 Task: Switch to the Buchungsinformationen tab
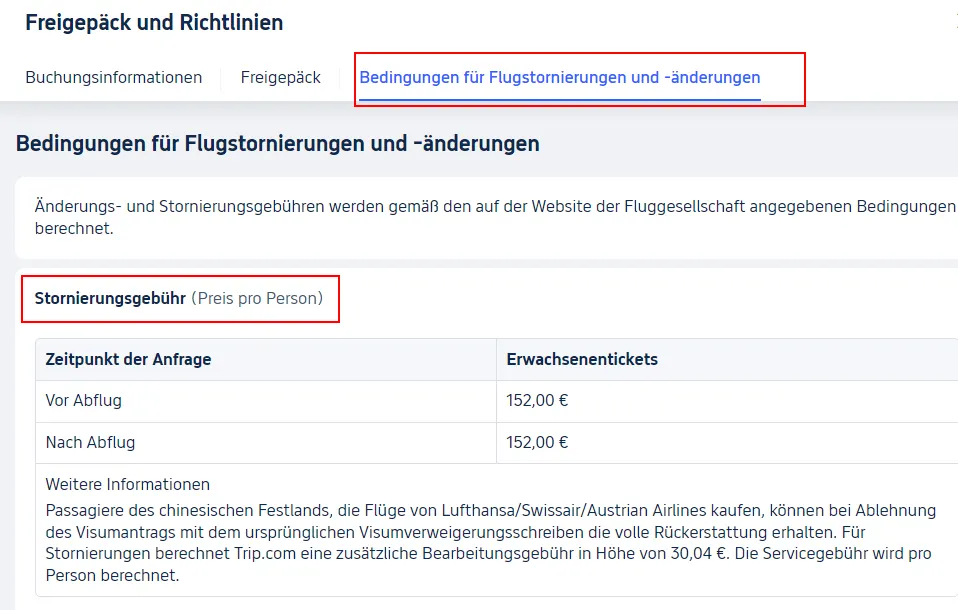pos(113,77)
